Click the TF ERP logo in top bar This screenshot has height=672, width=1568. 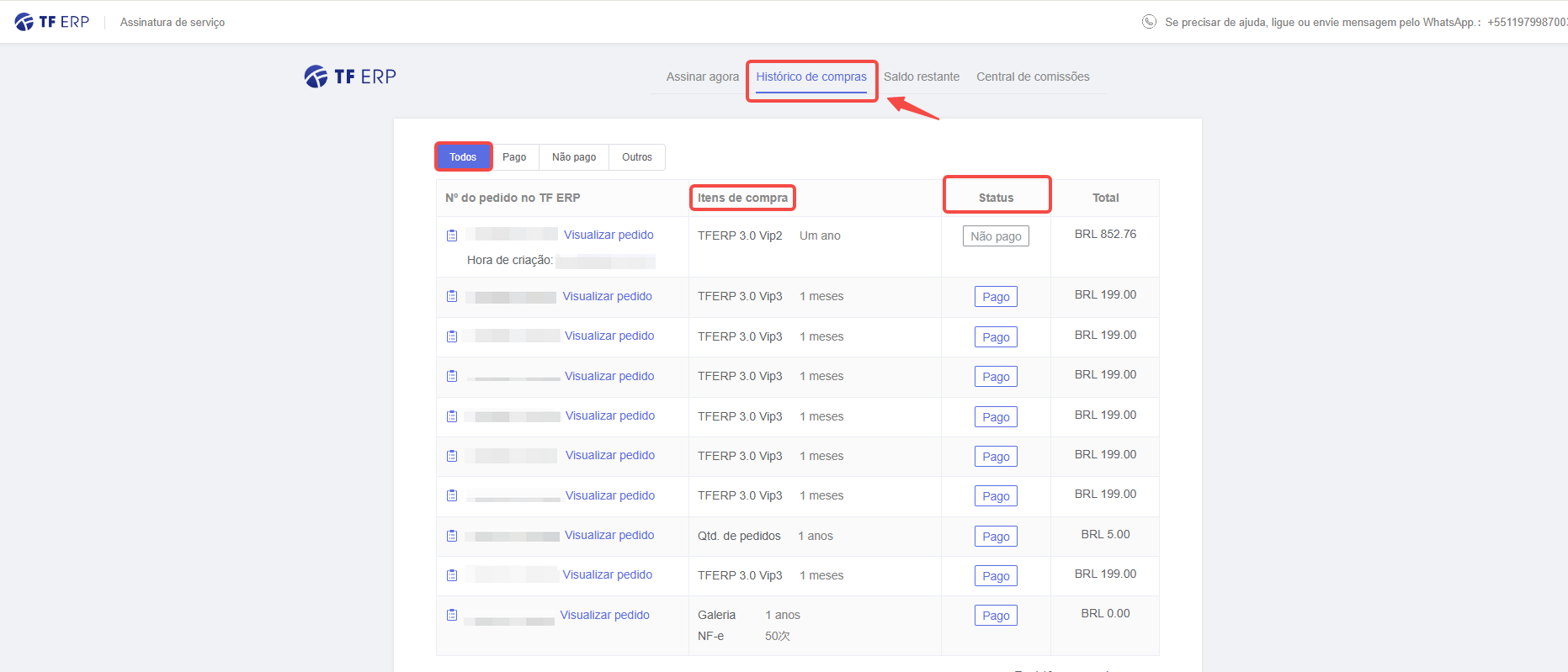[52, 22]
